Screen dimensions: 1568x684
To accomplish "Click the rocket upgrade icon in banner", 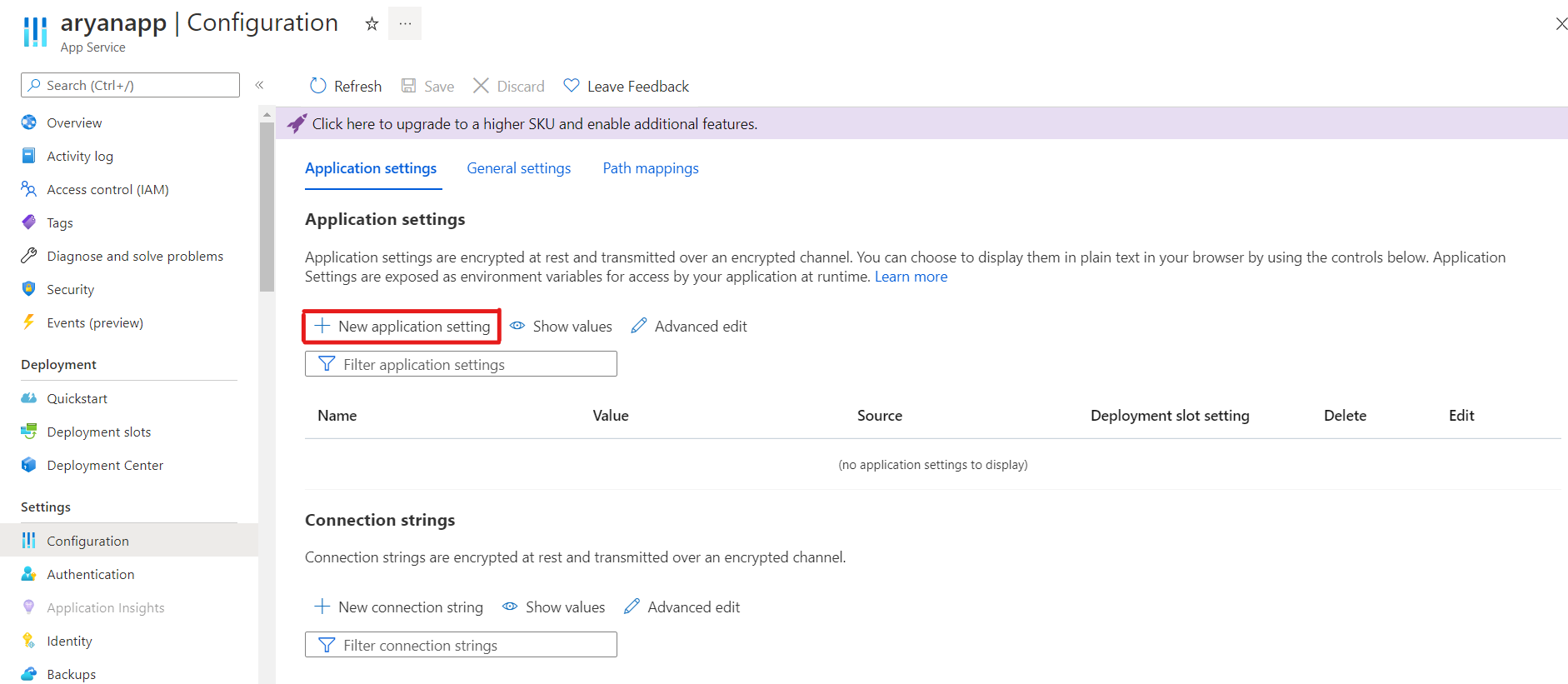I will tap(297, 123).
